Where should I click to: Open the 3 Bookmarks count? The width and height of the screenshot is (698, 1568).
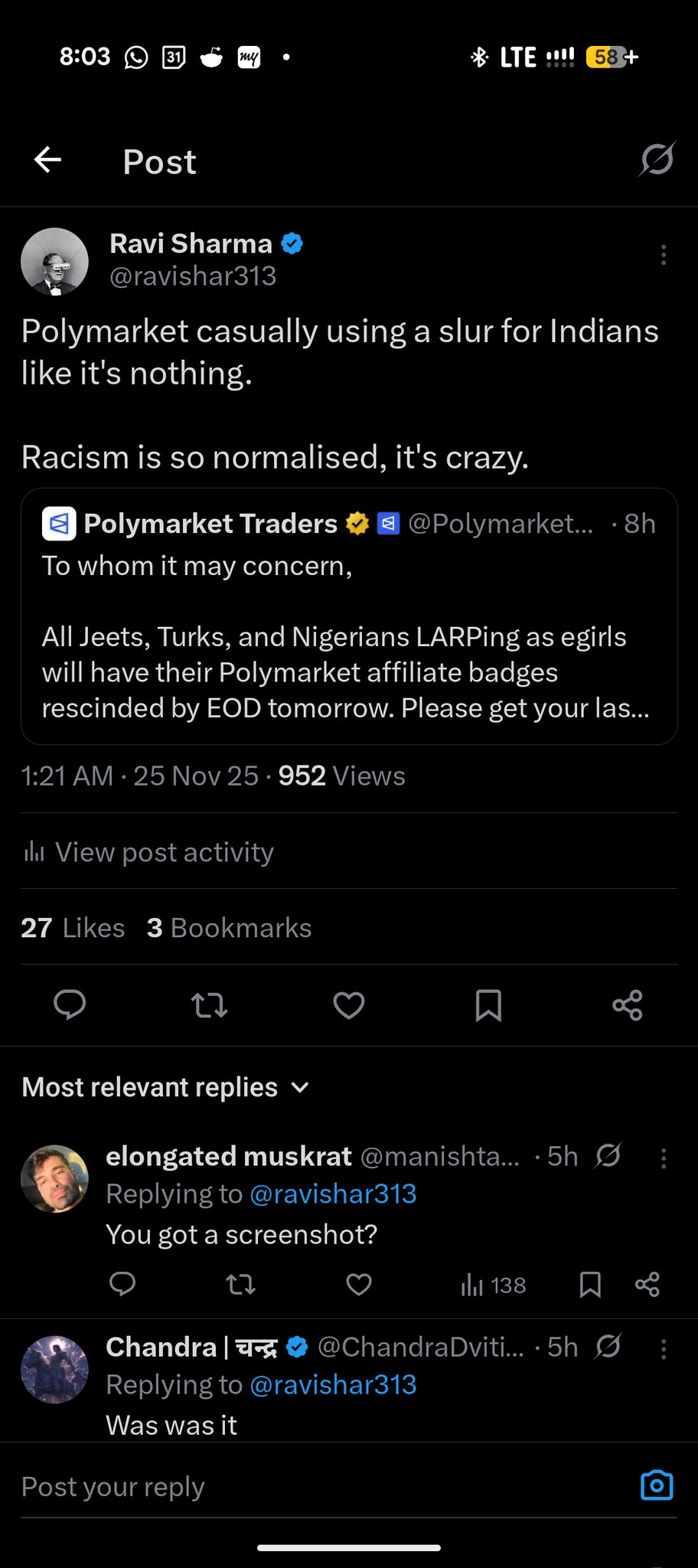tap(229, 927)
